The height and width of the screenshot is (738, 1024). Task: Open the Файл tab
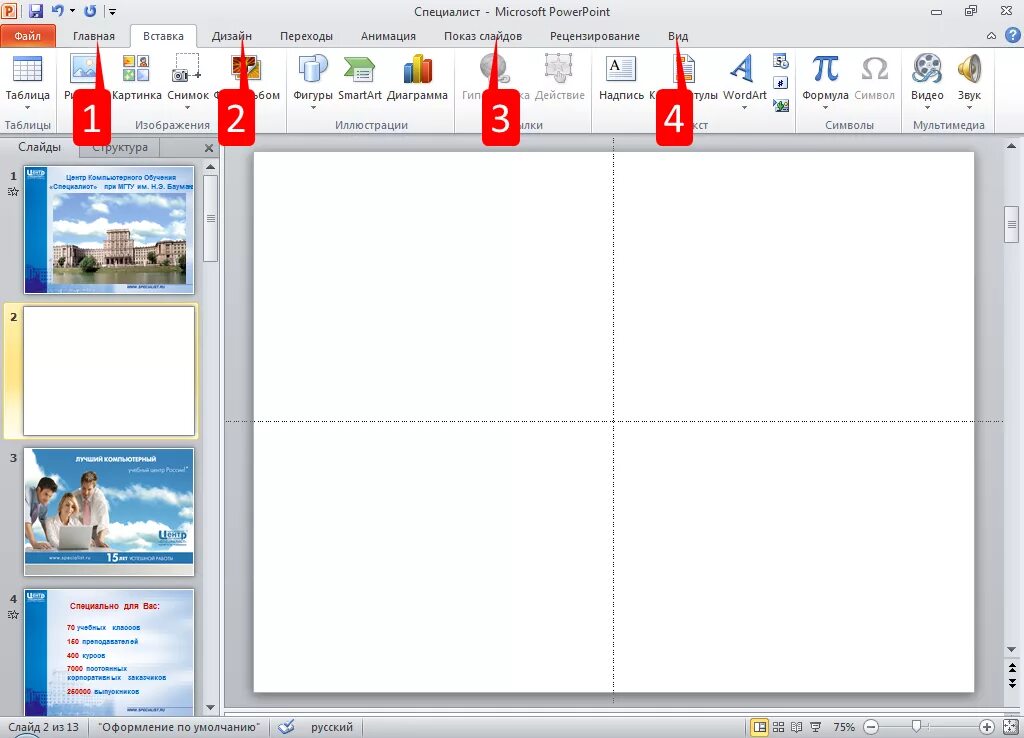[x=27, y=36]
